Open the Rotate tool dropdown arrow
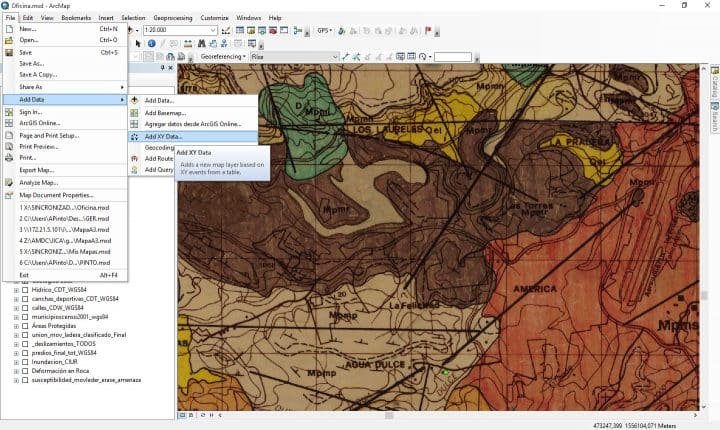Screen dimensions: 720x430 pos(430,57)
